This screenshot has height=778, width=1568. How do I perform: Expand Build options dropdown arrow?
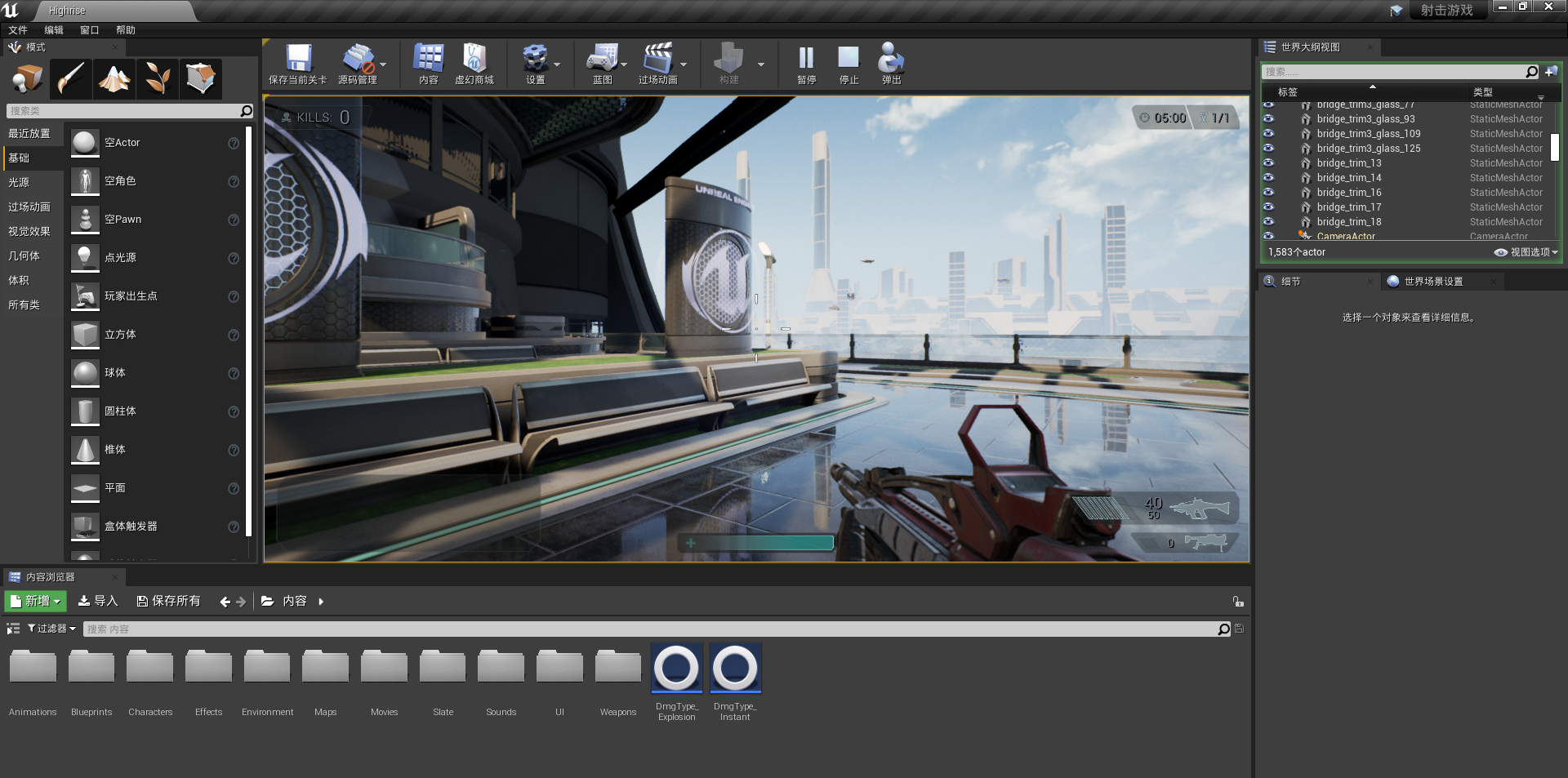(x=761, y=64)
